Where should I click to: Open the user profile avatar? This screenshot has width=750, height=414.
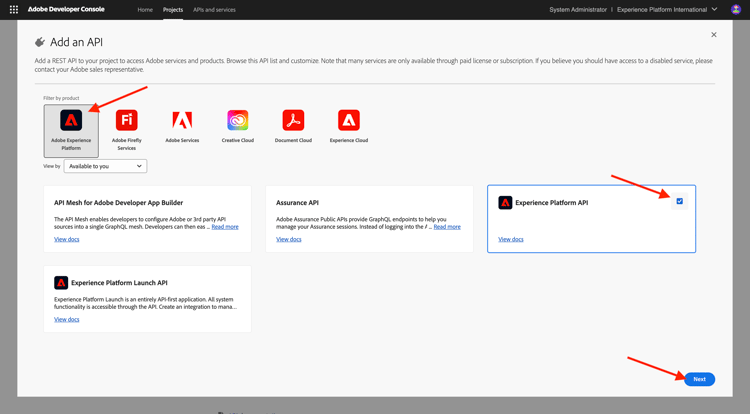(x=736, y=9)
